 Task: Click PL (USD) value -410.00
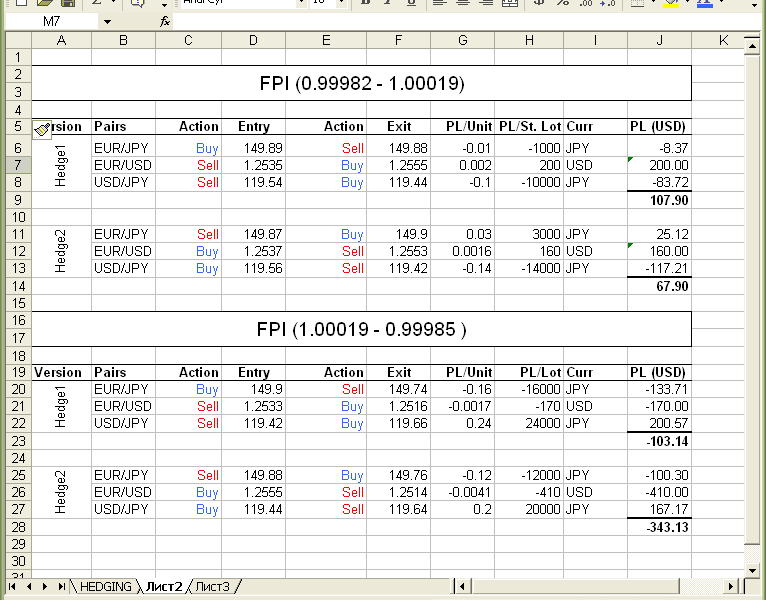point(660,492)
